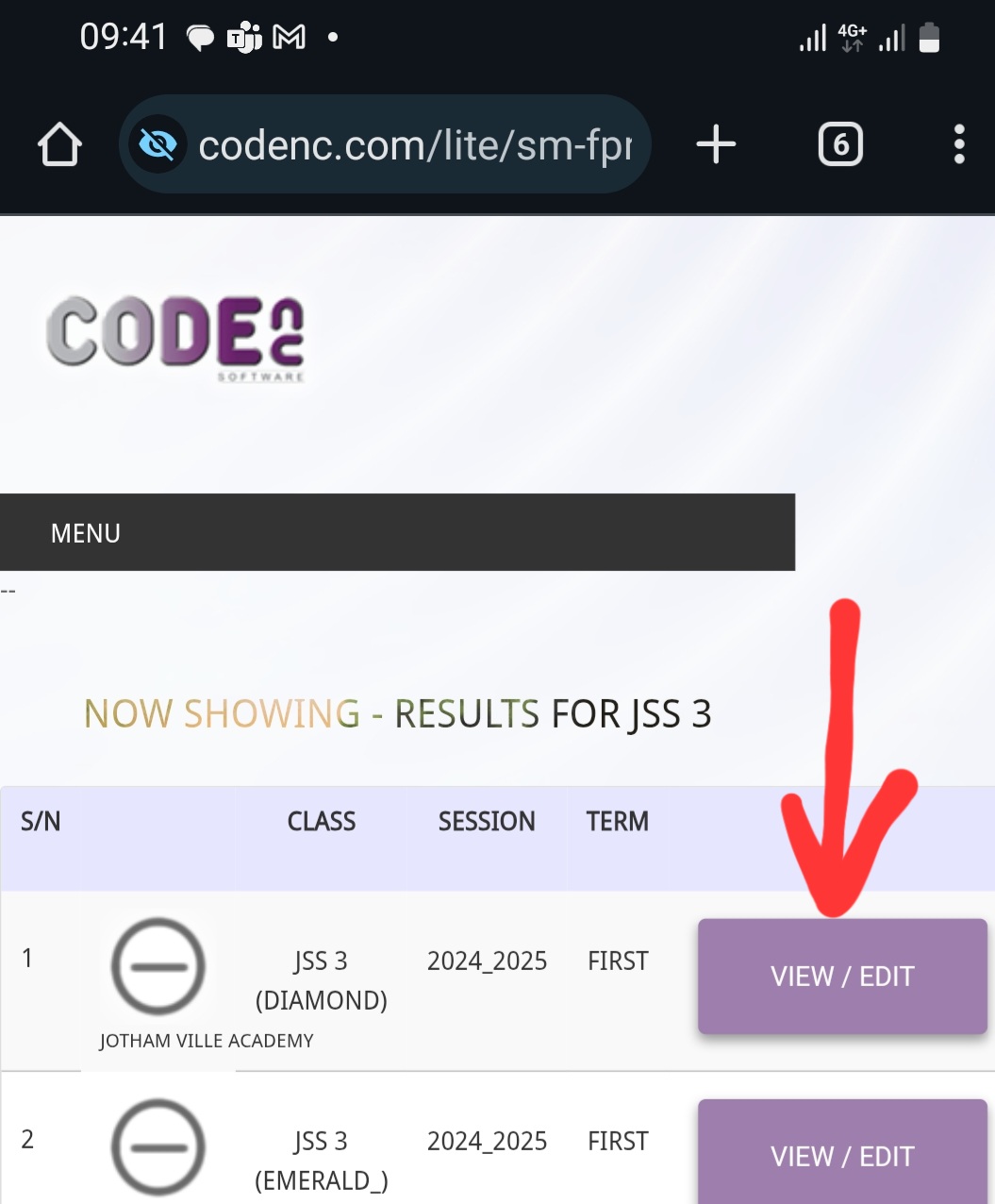Open a new tab with plus icon
The image size is (995, 1204).
point(716,145)
